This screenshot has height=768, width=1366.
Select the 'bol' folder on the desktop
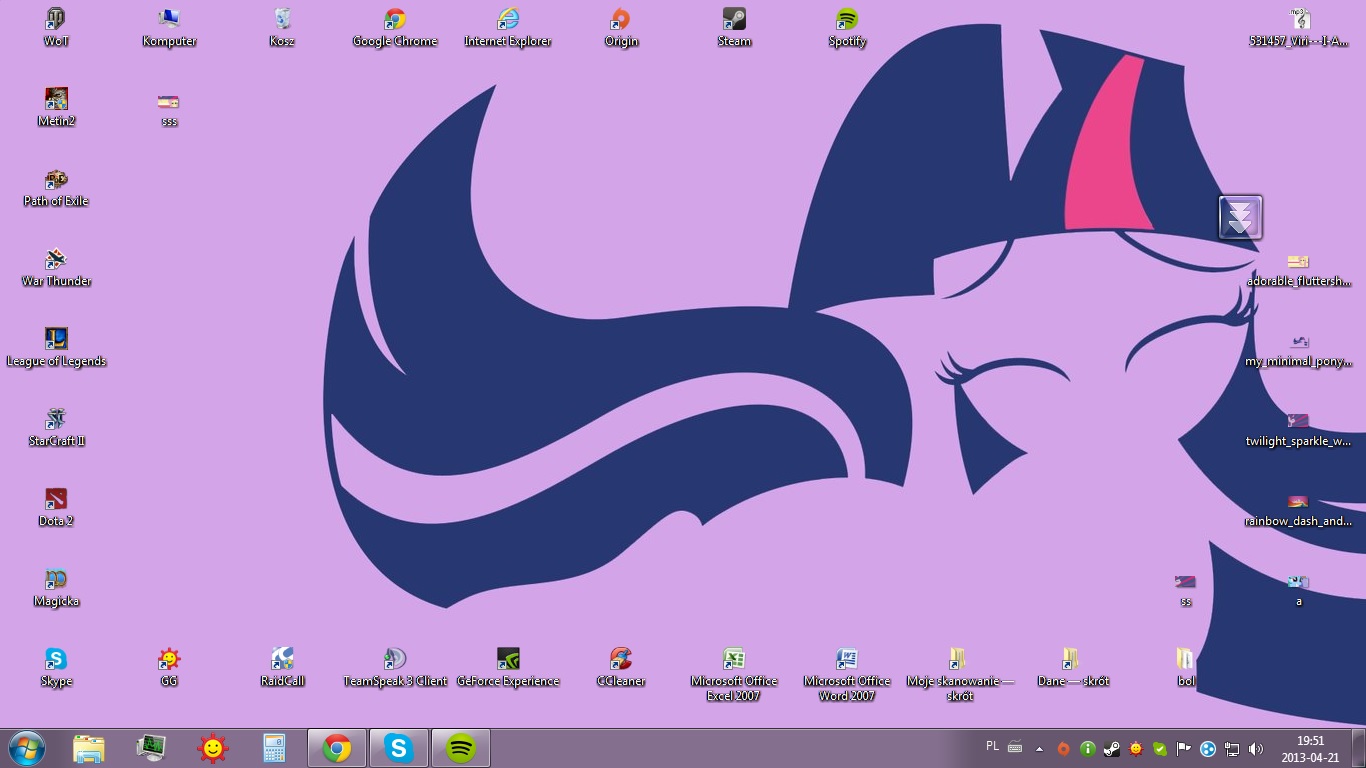(x=1186, y=667)
